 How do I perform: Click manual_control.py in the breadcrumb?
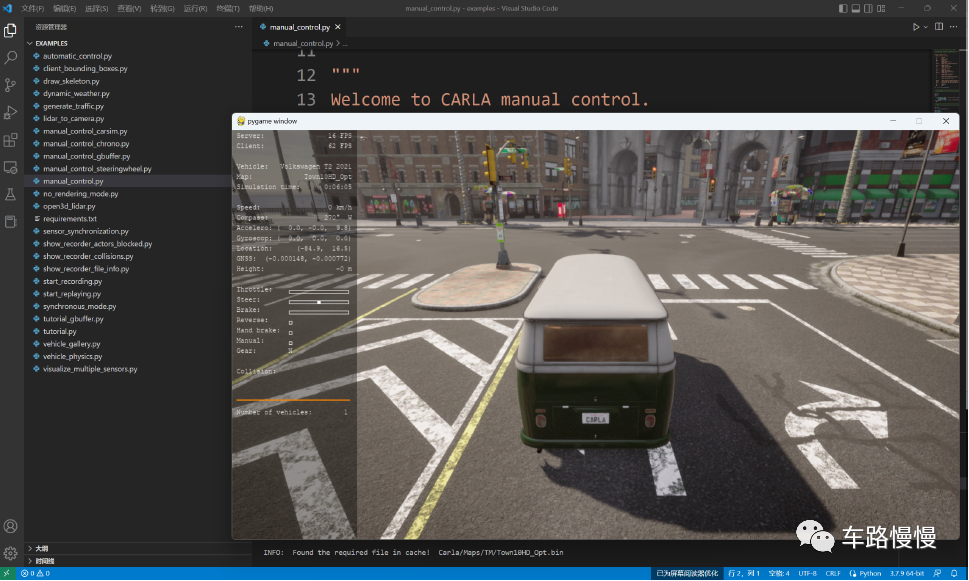point(303,43)
